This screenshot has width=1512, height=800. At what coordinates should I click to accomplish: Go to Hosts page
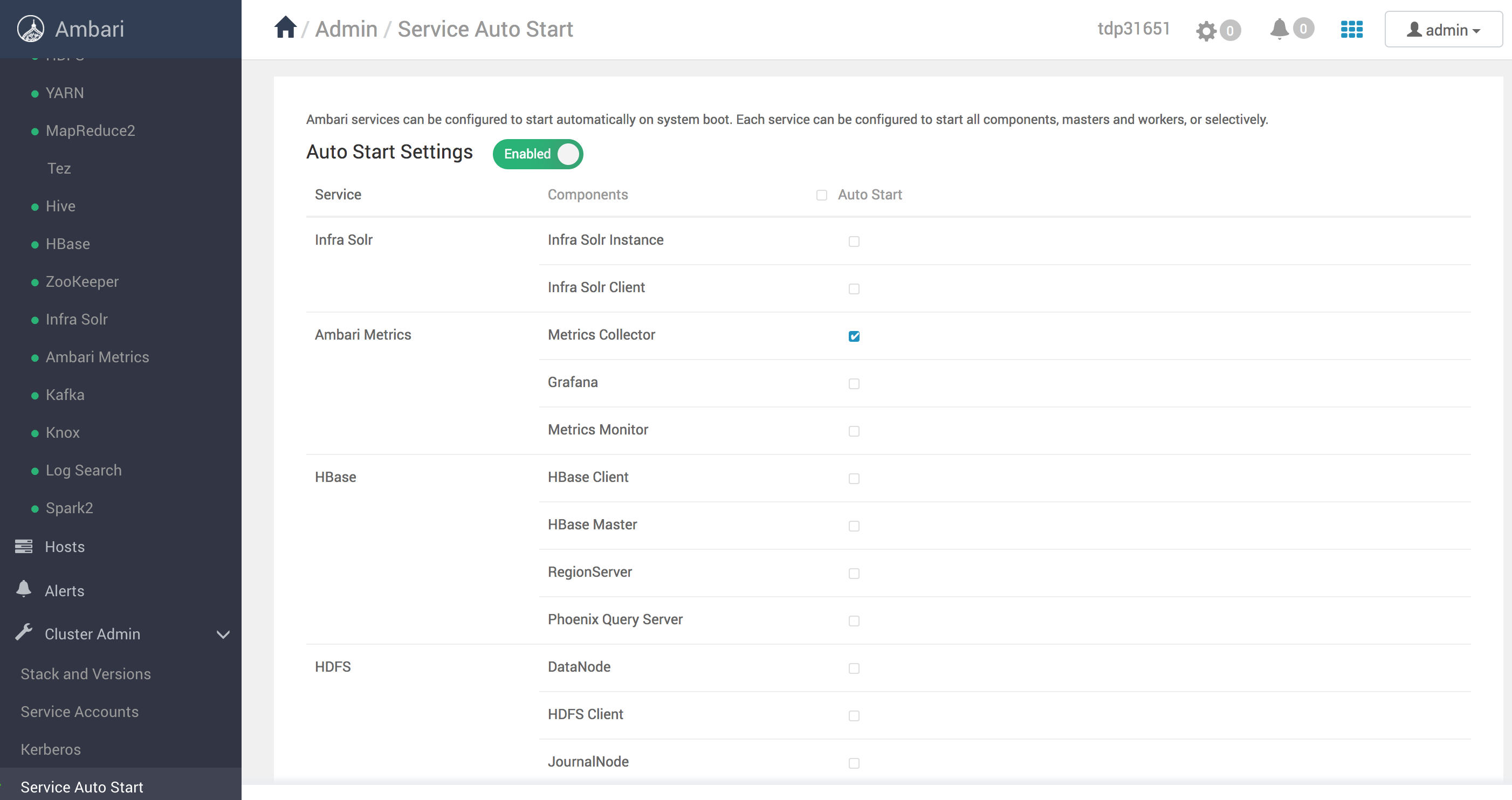(65, 547)
